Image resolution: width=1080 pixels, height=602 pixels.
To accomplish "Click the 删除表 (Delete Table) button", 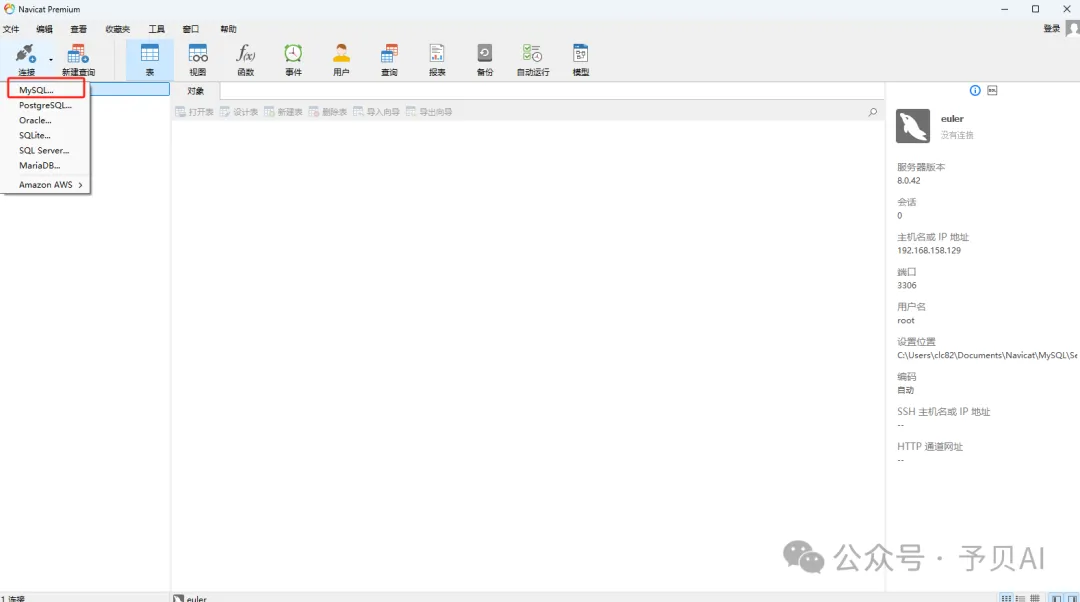I will 328,112.
